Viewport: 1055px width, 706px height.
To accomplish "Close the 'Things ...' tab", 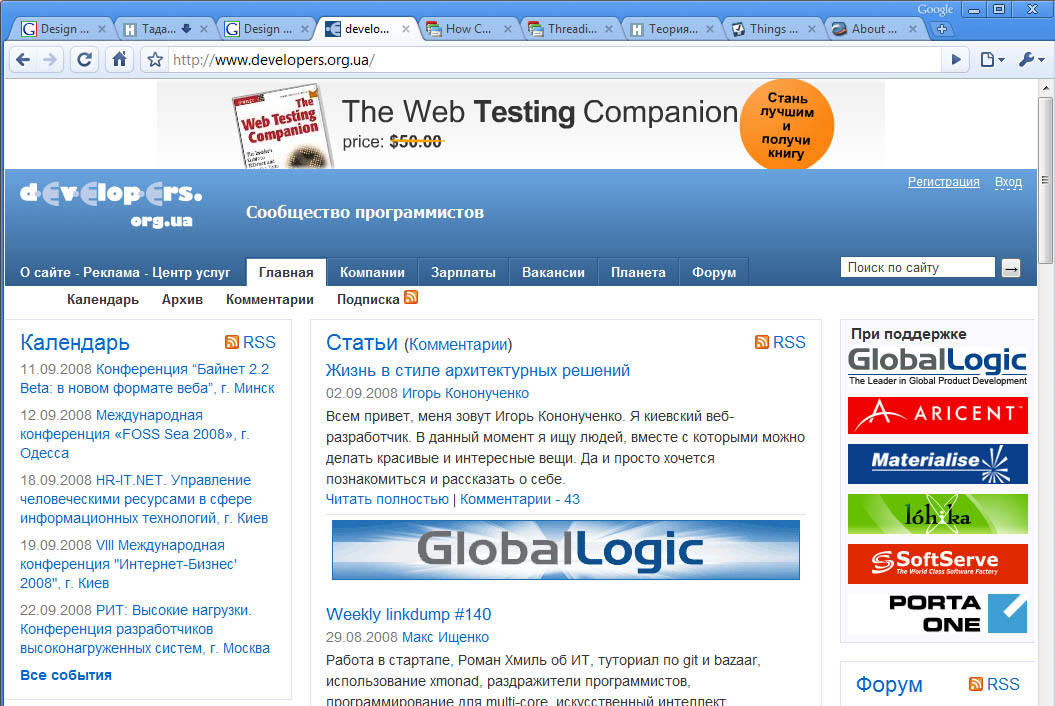I will tap(811, 29).
